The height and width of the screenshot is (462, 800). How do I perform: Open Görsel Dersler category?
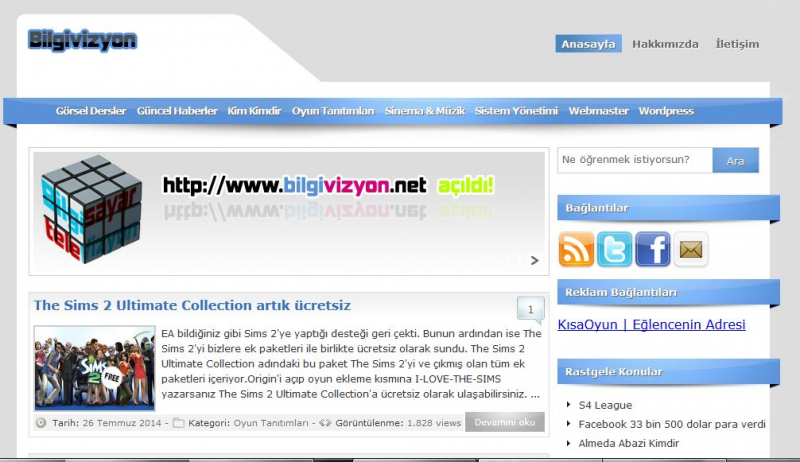tap(91, 111)
